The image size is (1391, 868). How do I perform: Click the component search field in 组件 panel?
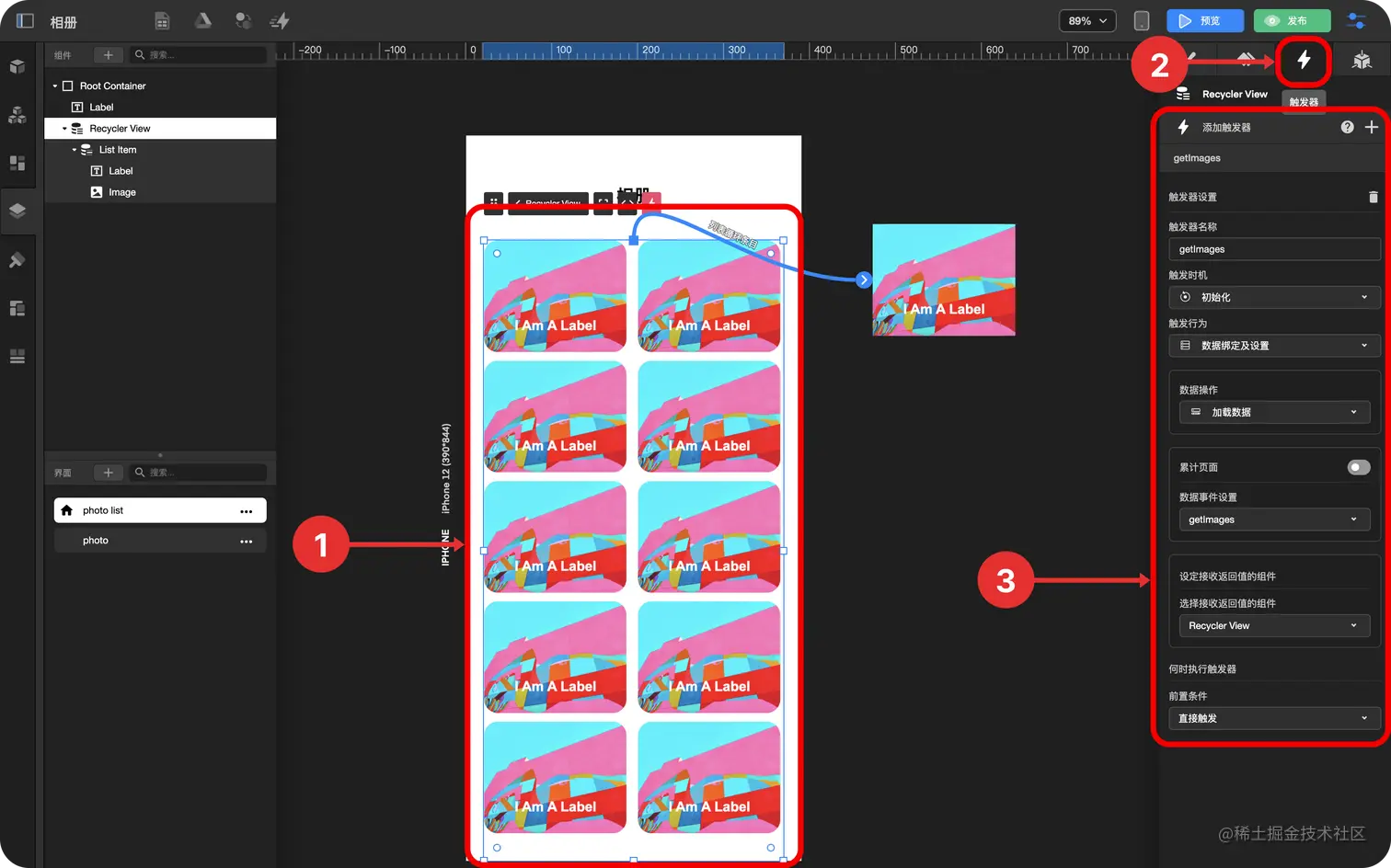(x=198, y=55)
